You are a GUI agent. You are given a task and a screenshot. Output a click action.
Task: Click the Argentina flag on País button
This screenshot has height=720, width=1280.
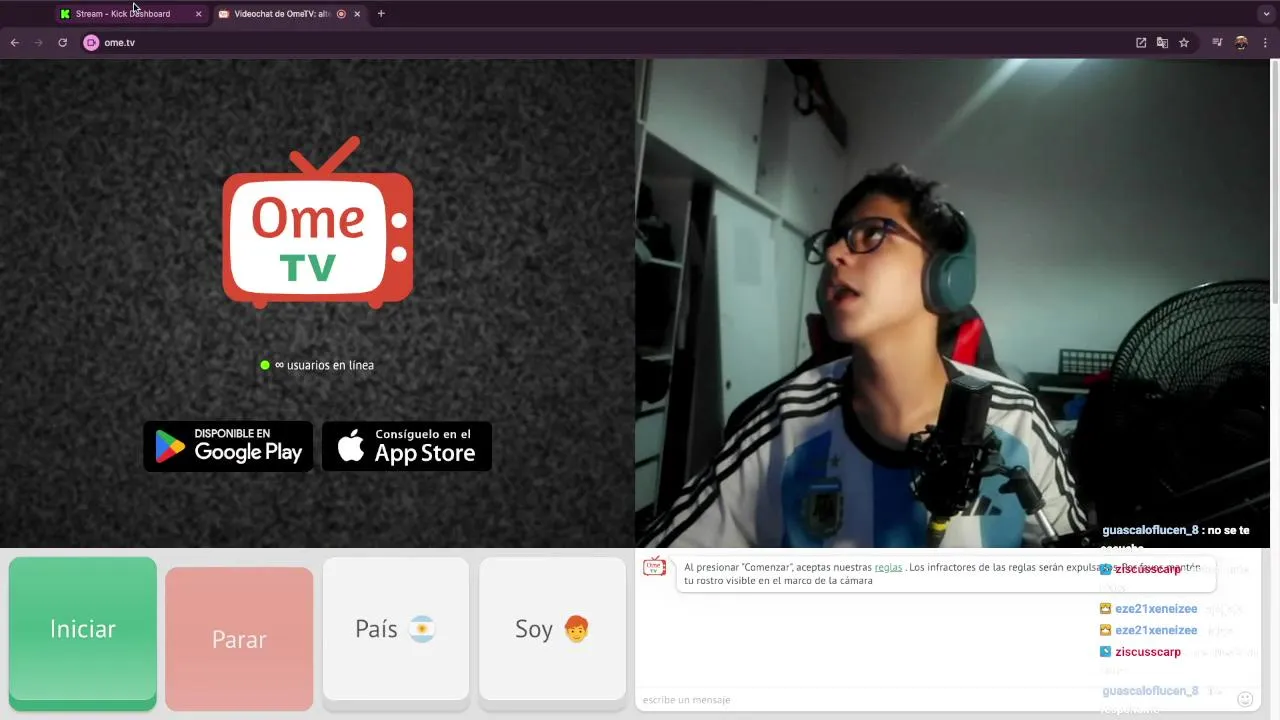(422, 629)
